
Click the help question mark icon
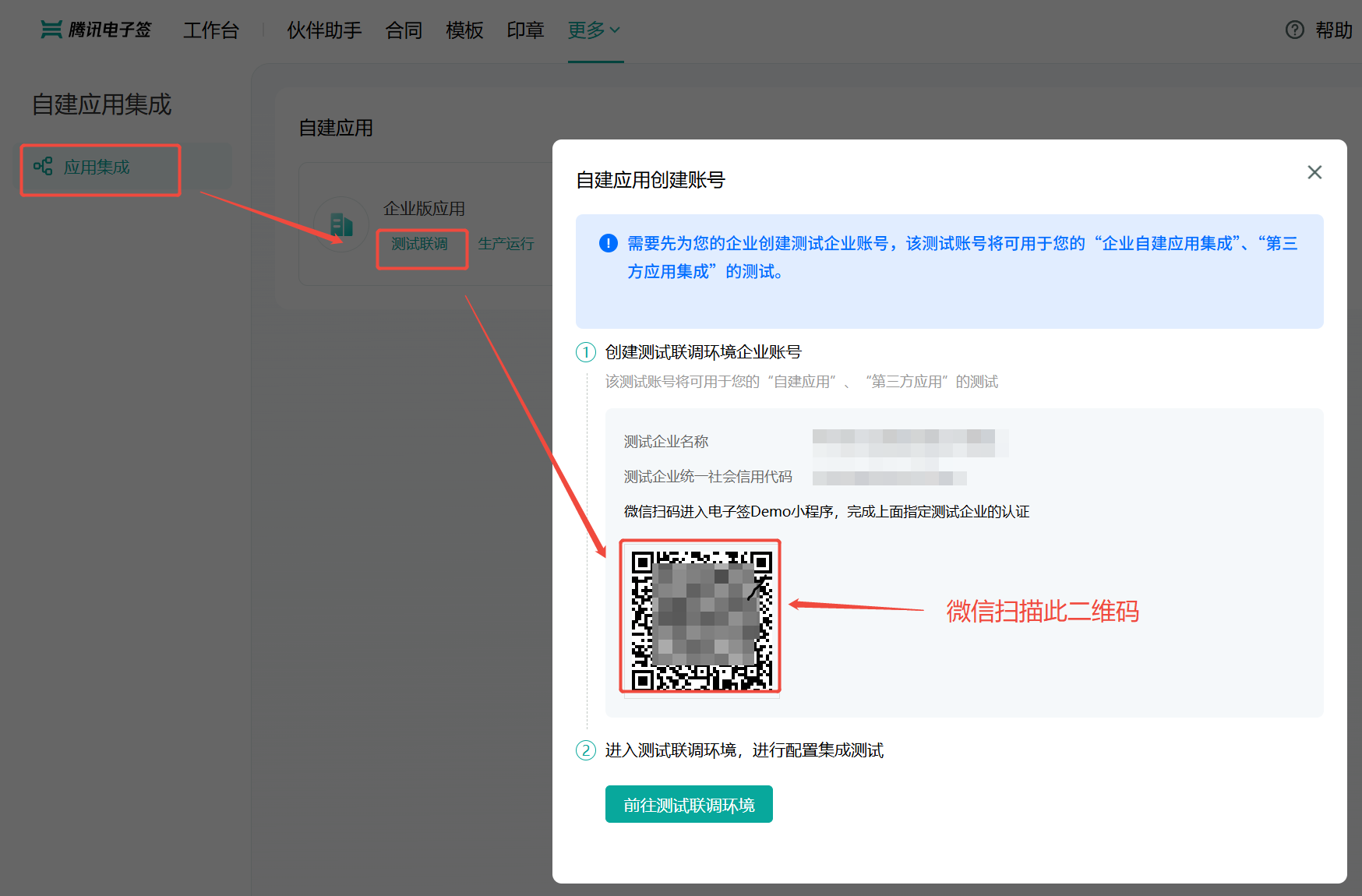click(1294, 30)
